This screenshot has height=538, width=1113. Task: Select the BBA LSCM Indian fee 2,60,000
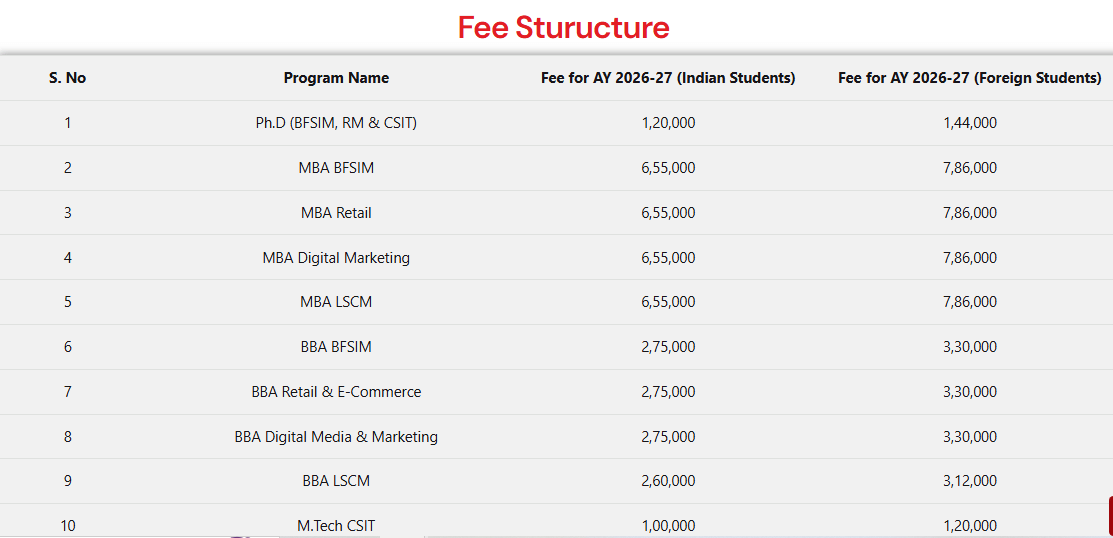668,481
